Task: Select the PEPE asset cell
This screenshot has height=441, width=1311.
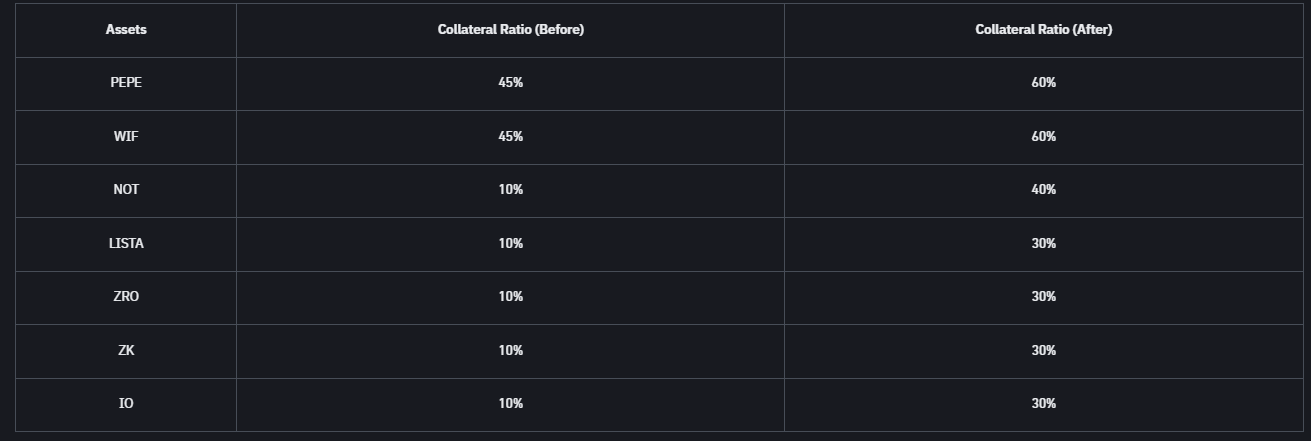Action: click(126, 83)
